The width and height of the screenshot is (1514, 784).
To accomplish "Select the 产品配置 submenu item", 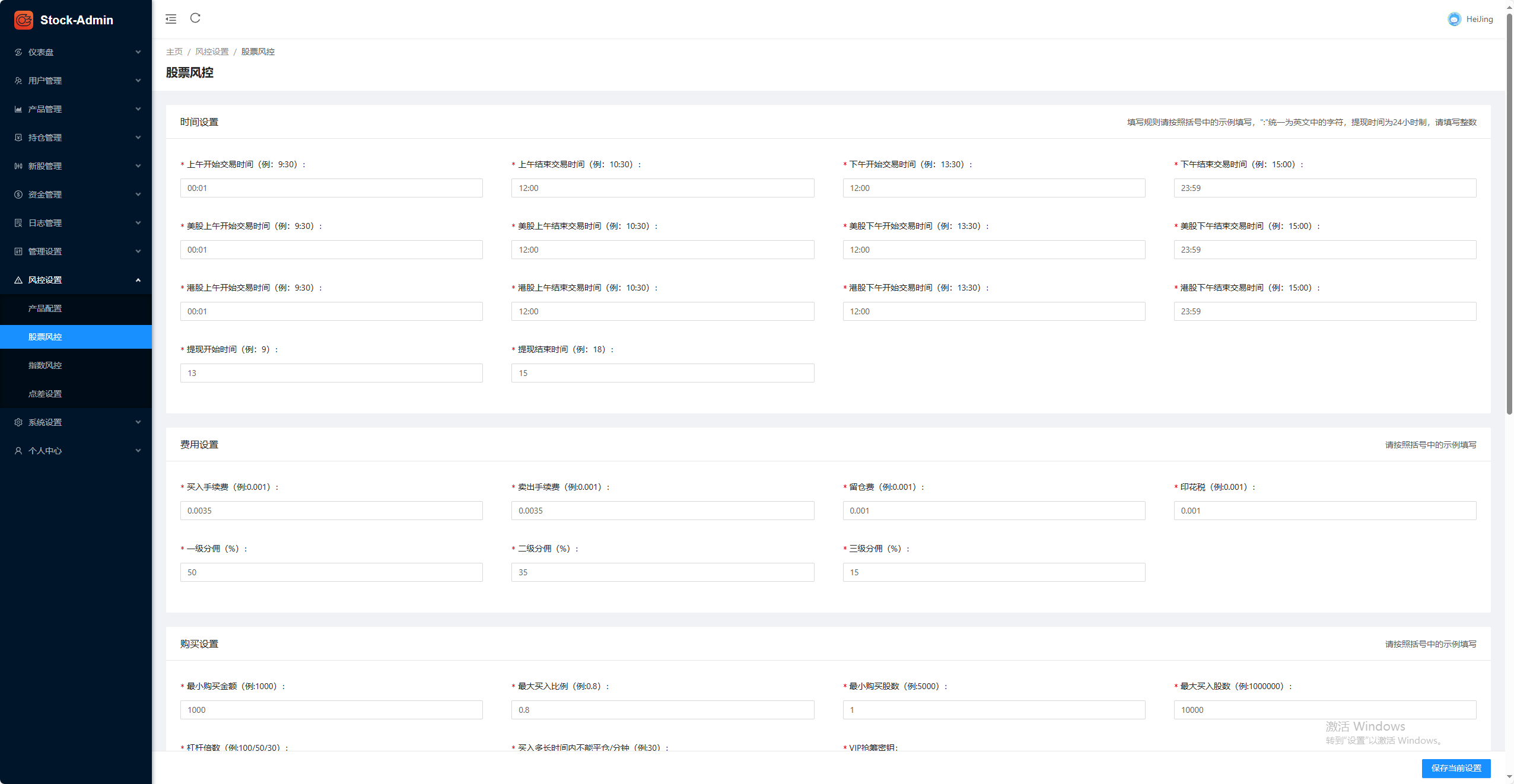I will (45, 308).
